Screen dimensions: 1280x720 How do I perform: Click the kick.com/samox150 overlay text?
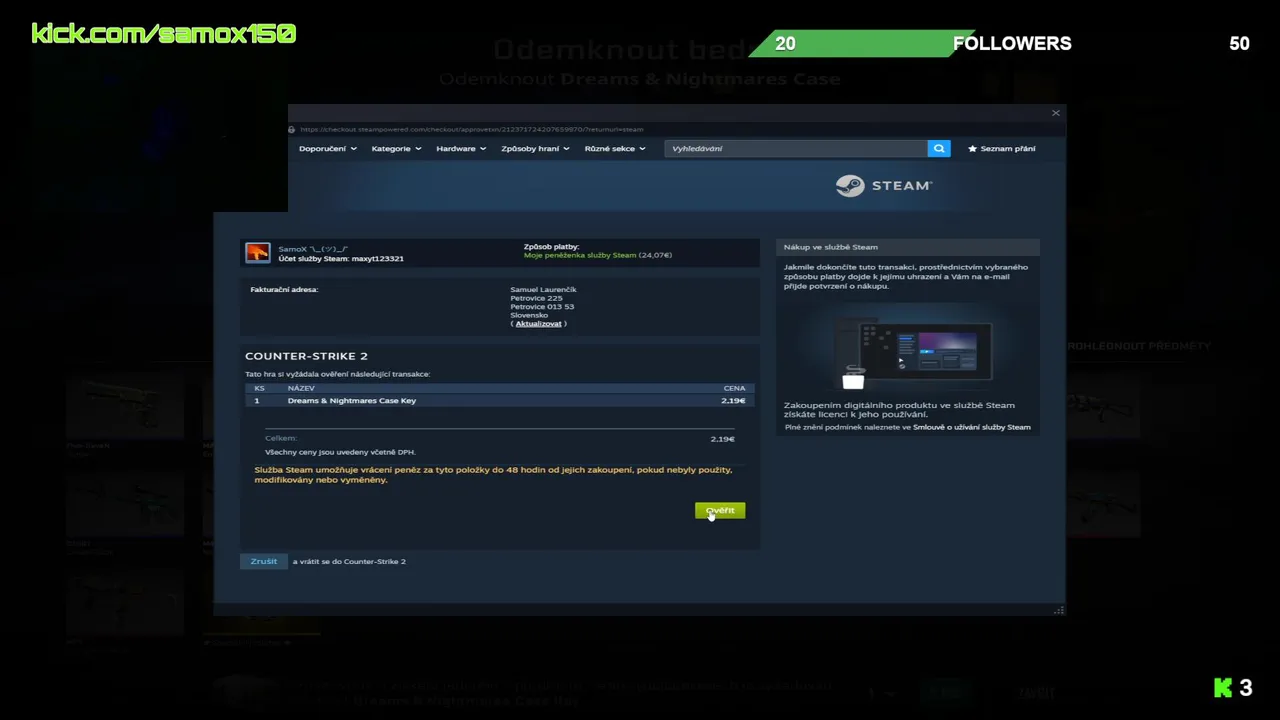[164, 34]
